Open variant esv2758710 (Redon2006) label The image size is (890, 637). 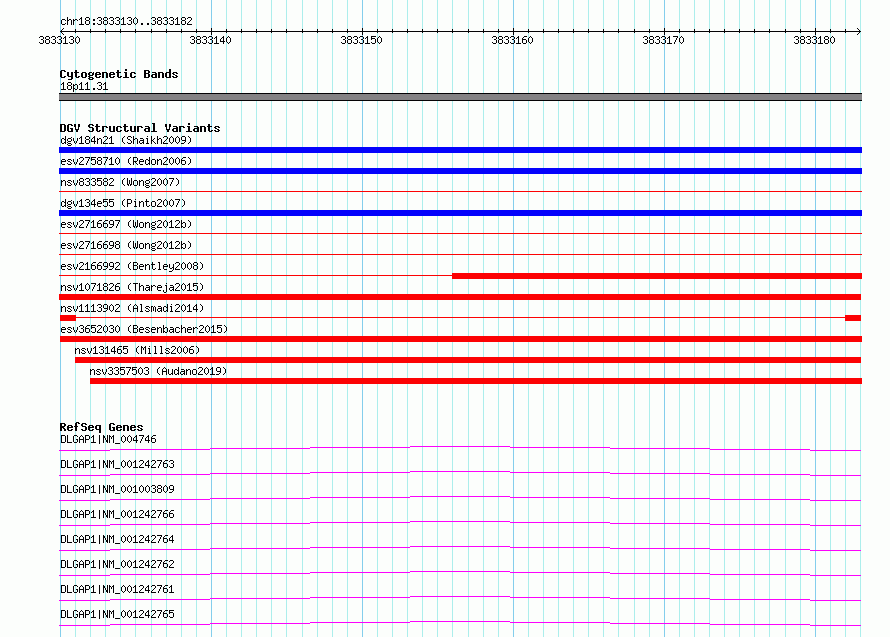(126, 161)
